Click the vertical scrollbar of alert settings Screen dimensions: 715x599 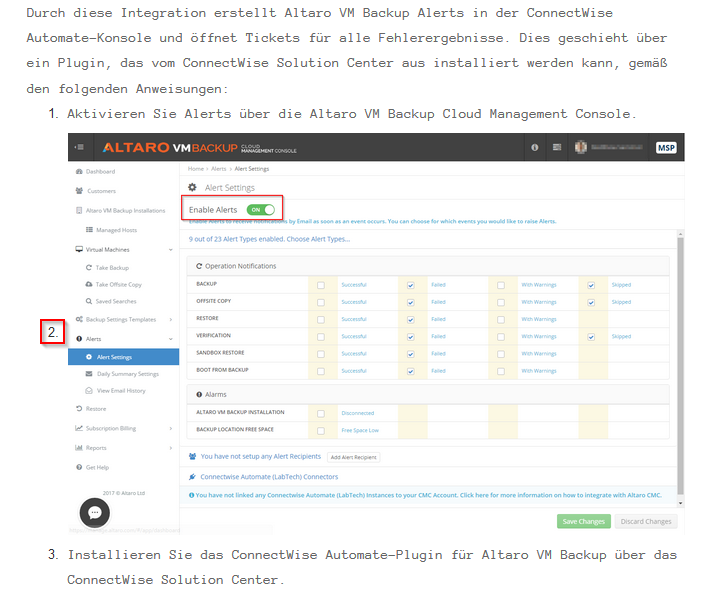681,350
